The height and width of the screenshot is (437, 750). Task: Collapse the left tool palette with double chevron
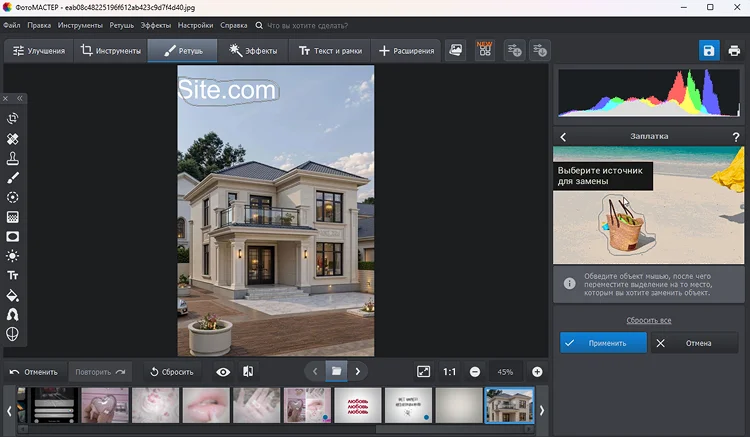(x=20, y=98)
